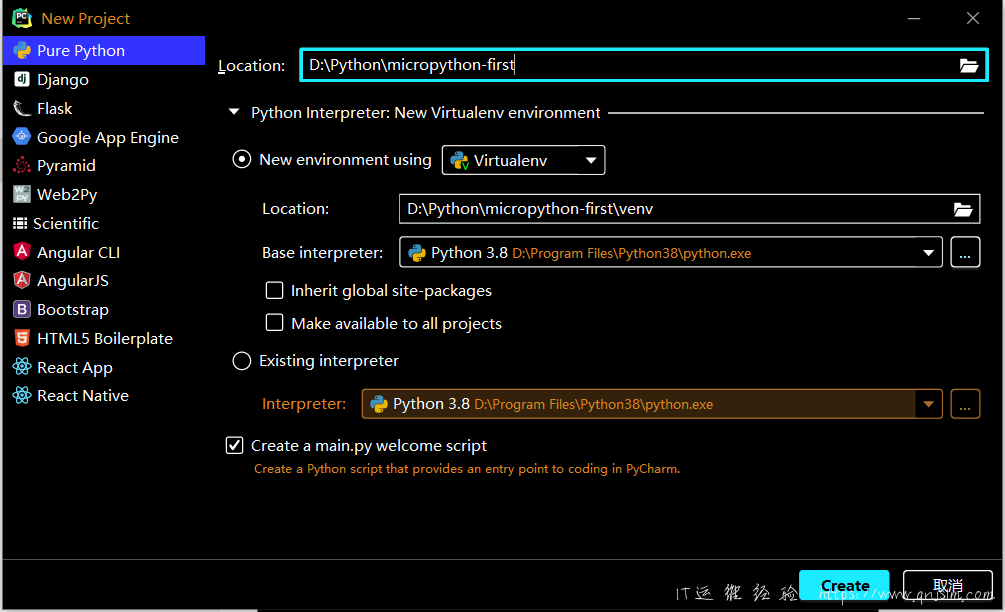Choose Bootstrap project type
The height and width of the screenshot is (612, 1005).
[x=104, y=310]
